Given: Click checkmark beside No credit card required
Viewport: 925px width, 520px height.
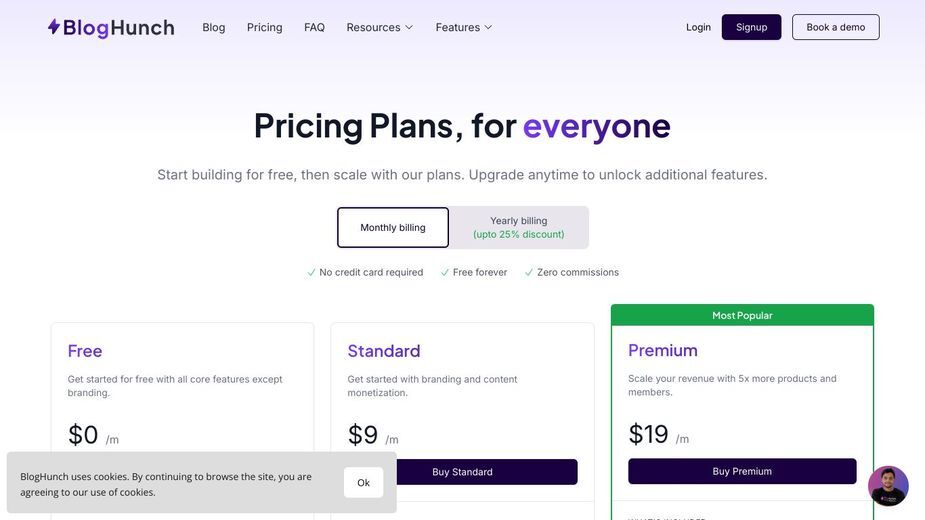Looking at the screenshot, I should (311, 272).
